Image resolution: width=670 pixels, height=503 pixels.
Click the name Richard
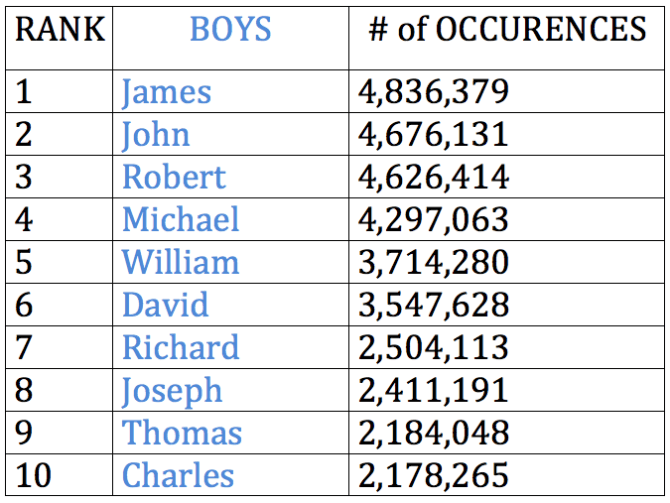point(181,347)
